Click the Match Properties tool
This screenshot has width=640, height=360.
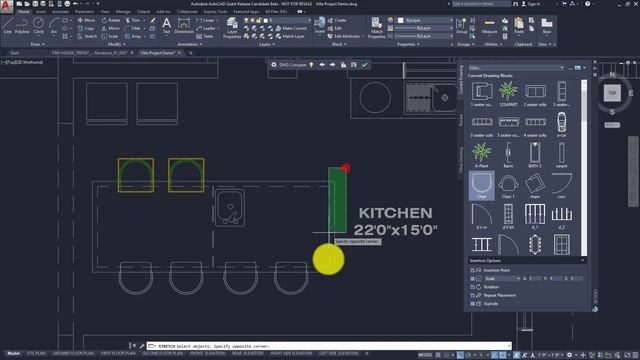[376, 28]
